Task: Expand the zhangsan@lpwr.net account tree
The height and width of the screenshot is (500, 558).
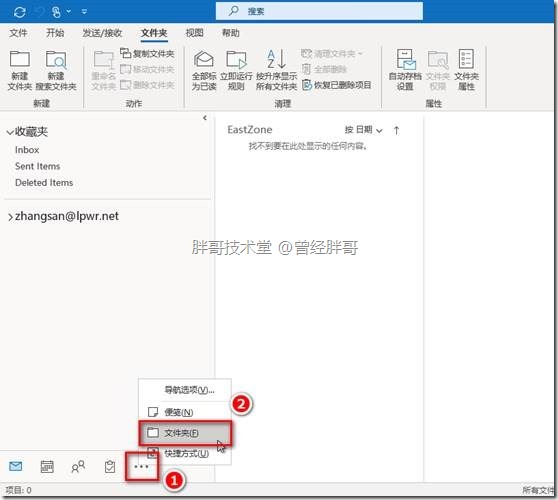Action: (10, 217)
